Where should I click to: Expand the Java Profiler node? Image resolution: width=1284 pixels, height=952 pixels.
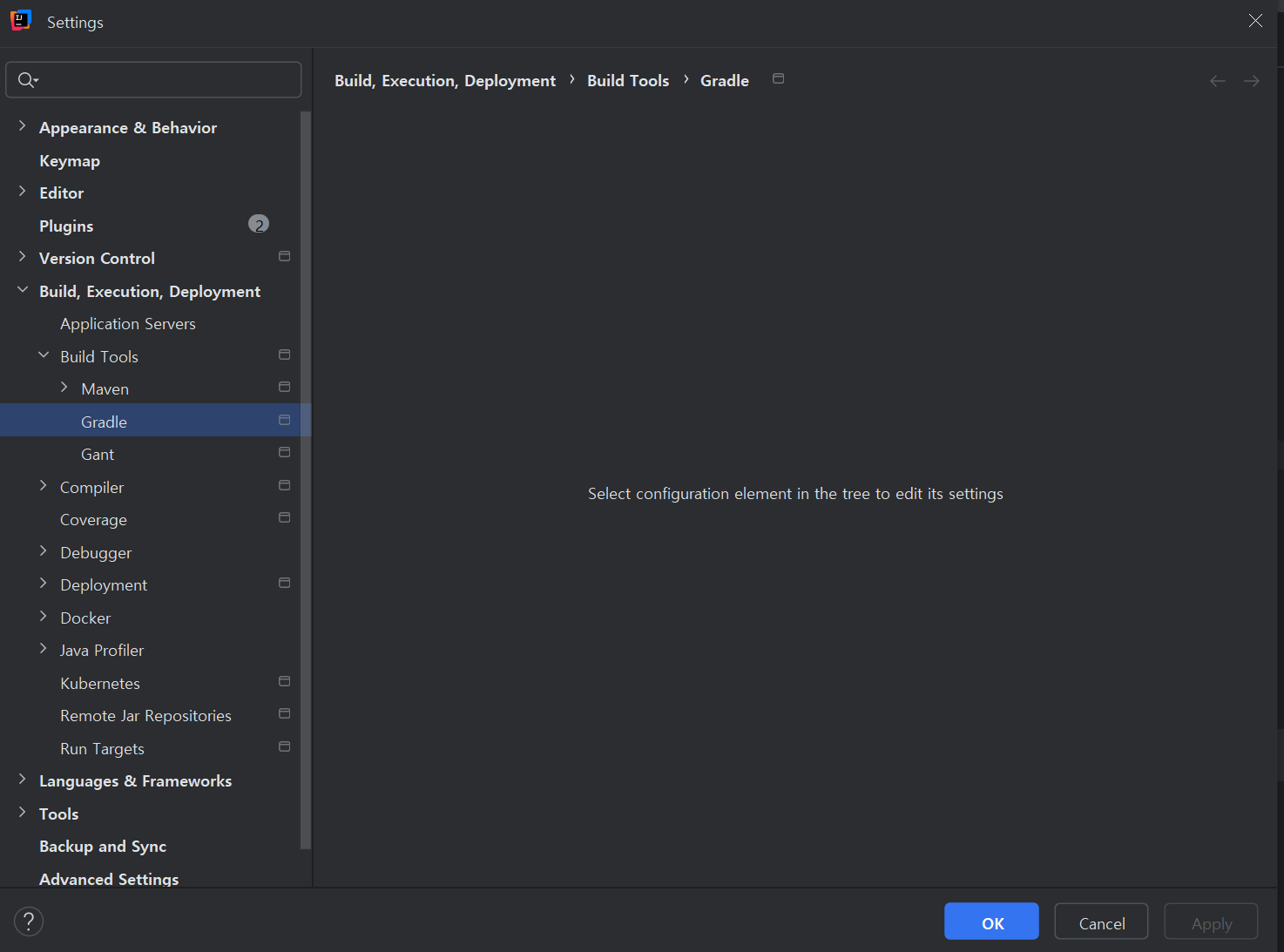point(44,649)
